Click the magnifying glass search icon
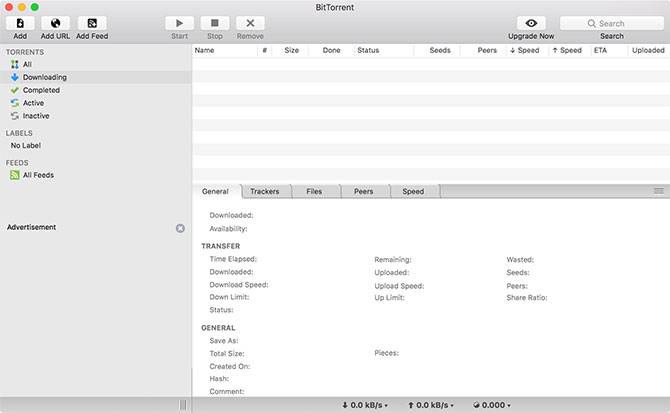The image size is (670, 413). click(x=591, y=23)
